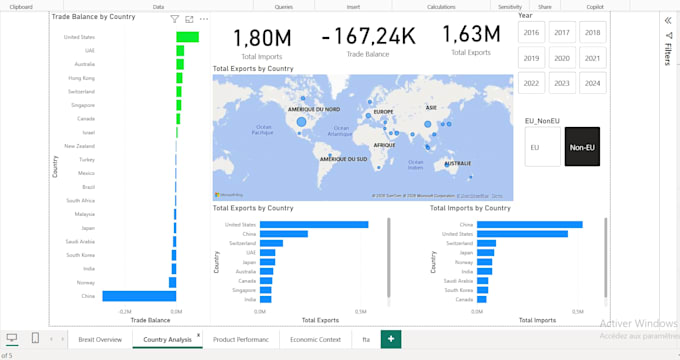This screenshot has height=360, width=680.
Task: Select year 2024 slicer
Action: [x=592, y=83]
